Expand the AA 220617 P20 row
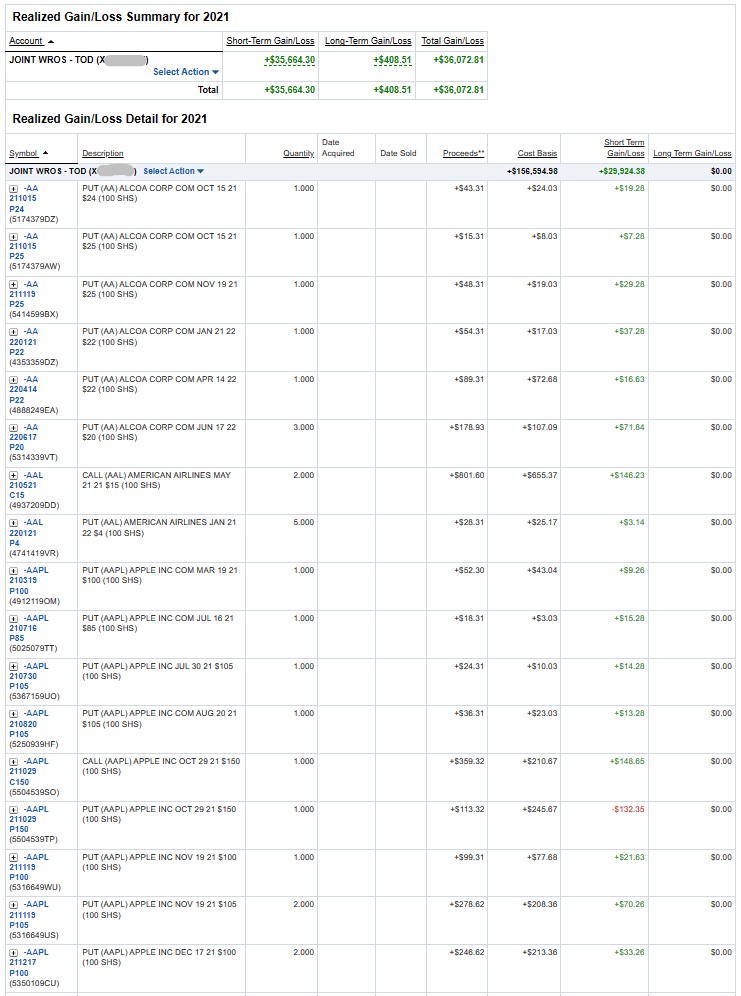Screen dimensions: 741x996 coord(13,427)
